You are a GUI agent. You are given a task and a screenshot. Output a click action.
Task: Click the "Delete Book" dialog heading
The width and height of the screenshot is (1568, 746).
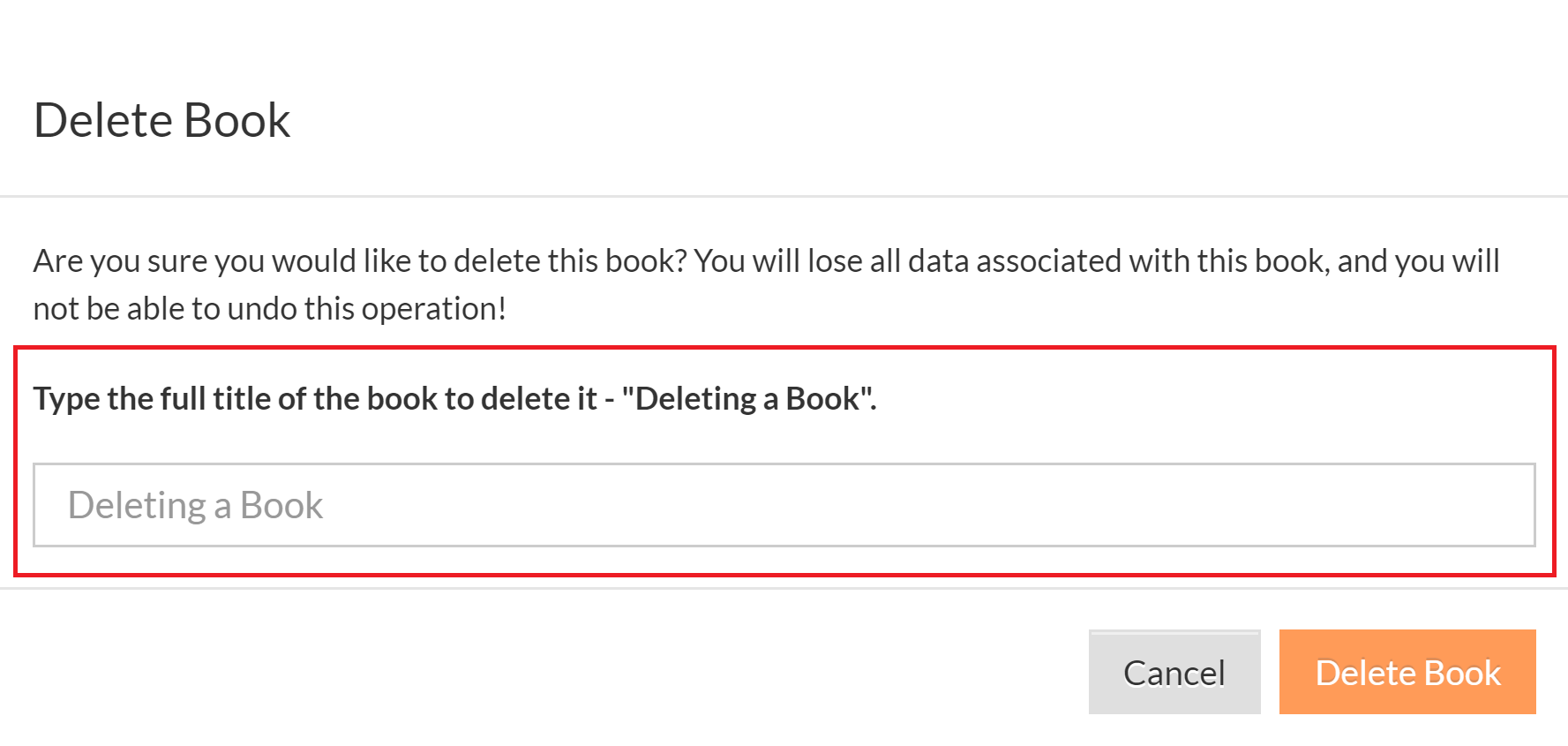(x=162, y=120)
